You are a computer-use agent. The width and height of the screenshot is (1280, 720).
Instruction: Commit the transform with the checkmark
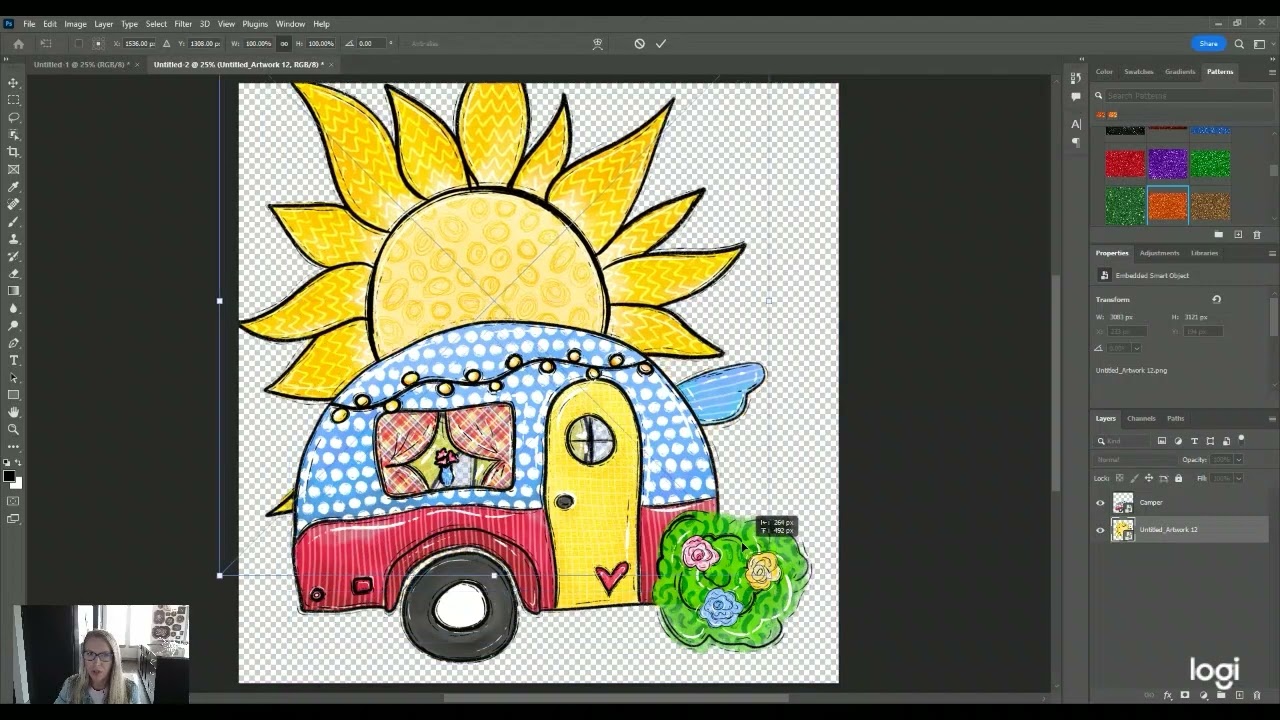pyautogui.click(x=661, y=44)
